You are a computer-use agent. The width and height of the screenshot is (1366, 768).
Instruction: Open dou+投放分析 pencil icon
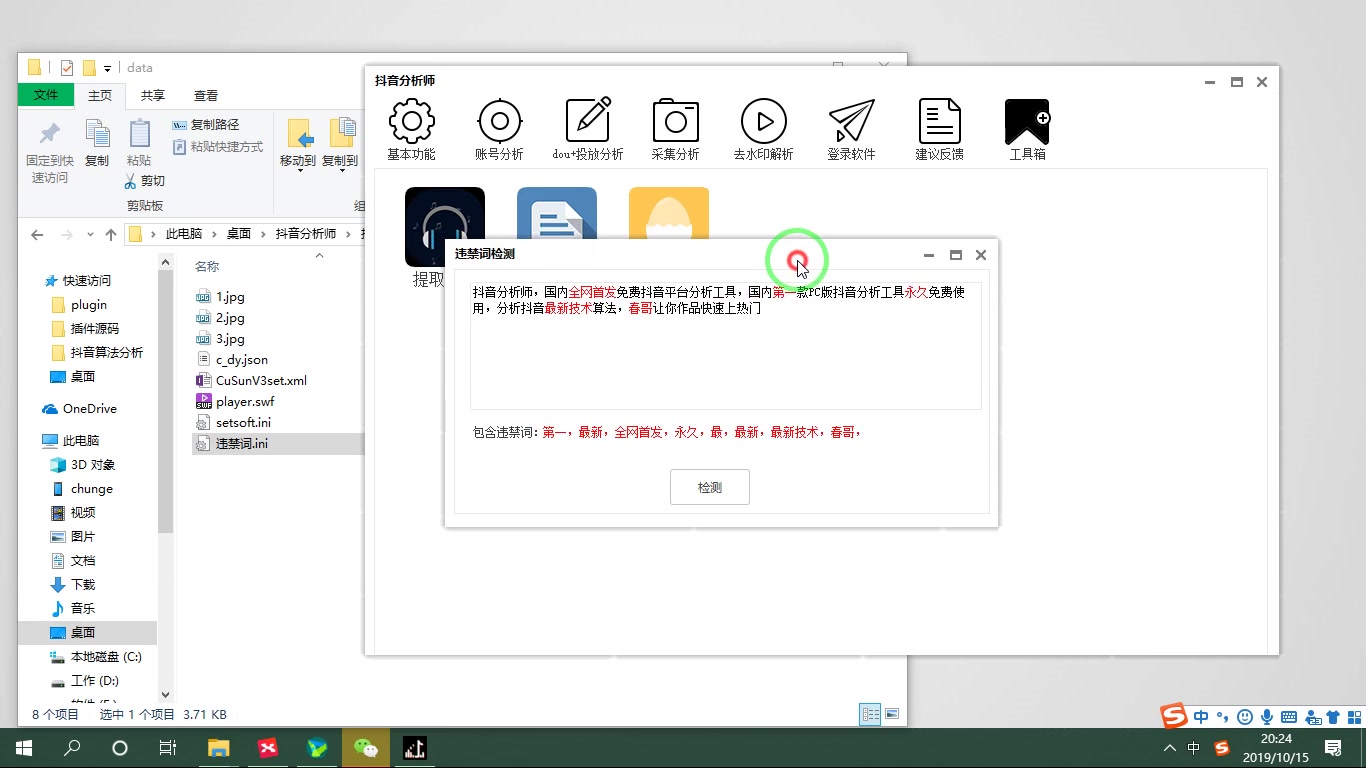[588, 122]
